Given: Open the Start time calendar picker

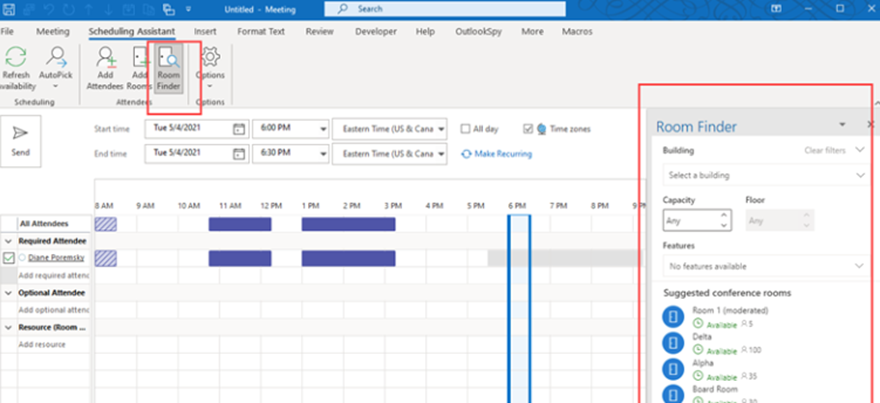Looking at the screenshot, I should 239,129.
